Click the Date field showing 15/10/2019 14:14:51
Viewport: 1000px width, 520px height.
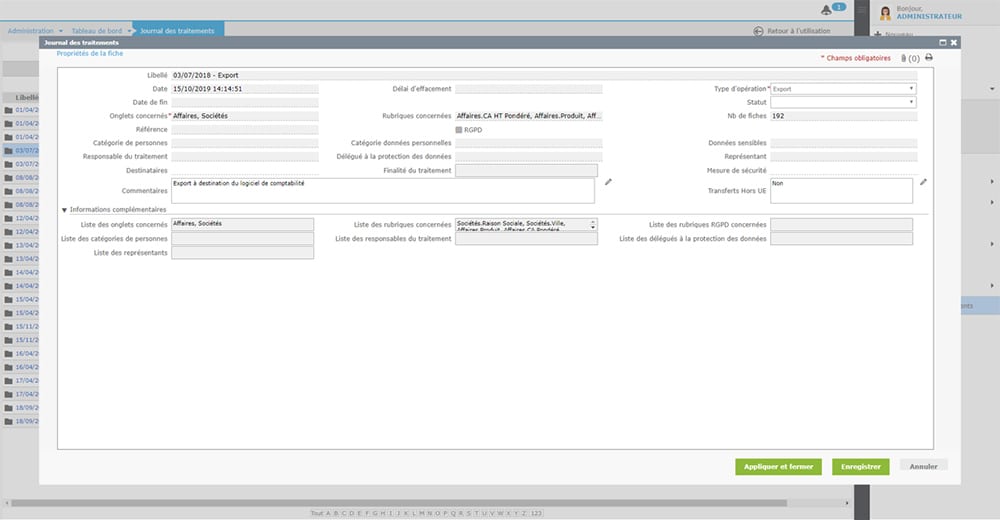(x=245, y=89)
